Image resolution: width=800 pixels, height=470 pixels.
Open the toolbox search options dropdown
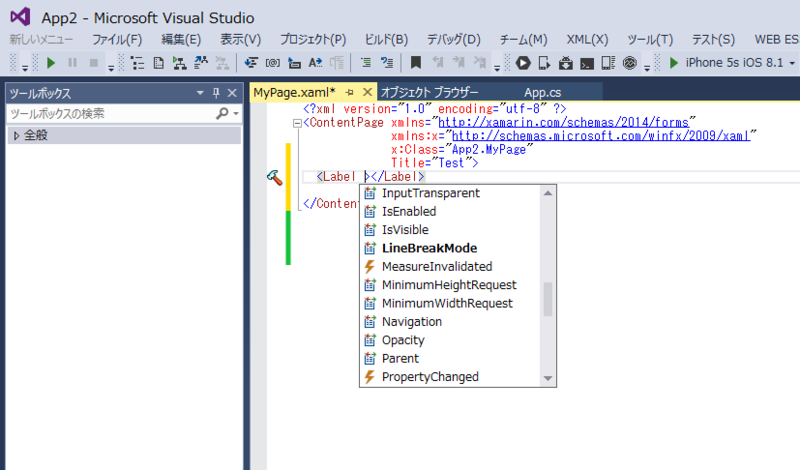pyautogui.click(x=236, y=114)
